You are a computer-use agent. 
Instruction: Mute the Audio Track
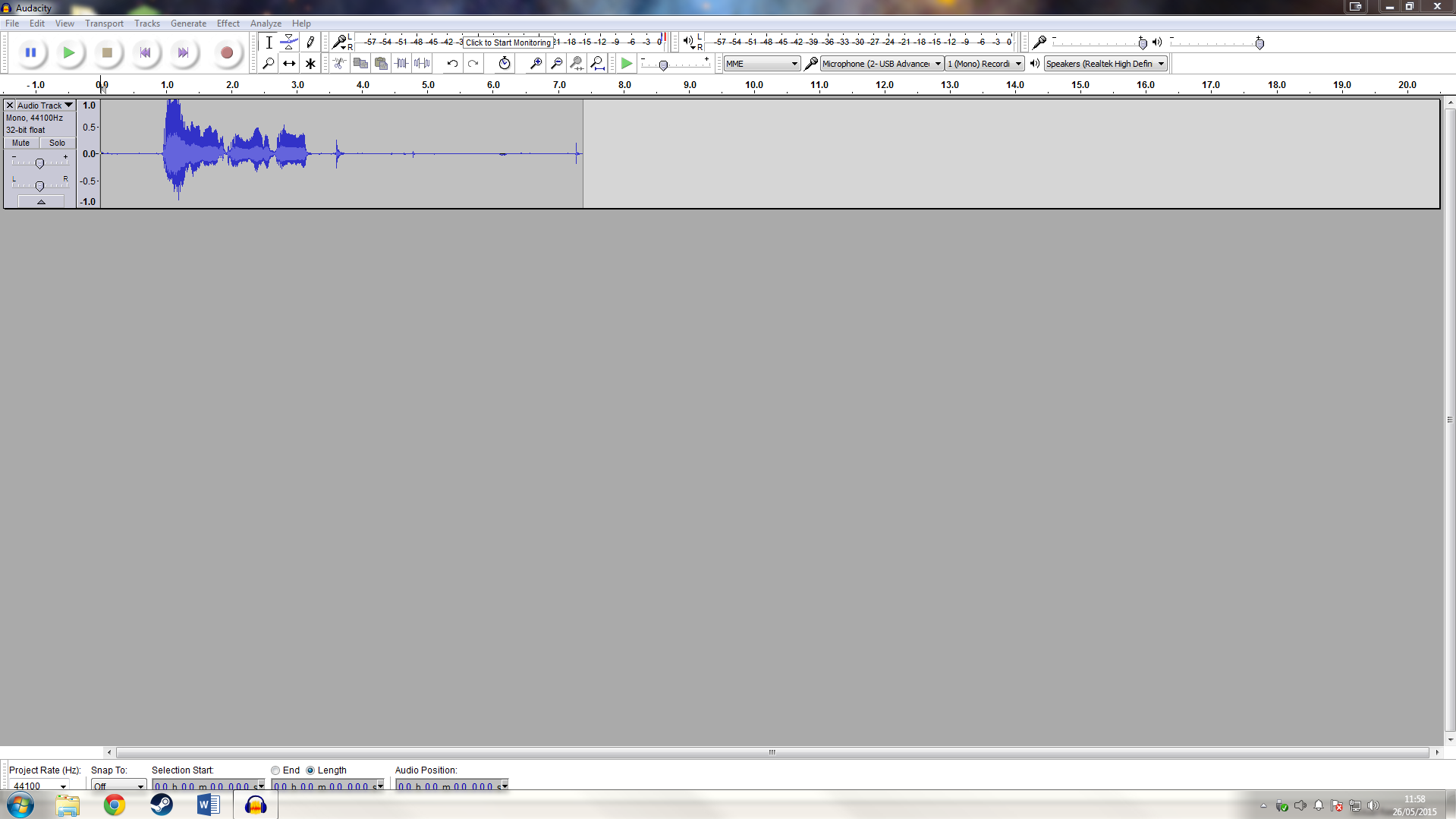(x=21, y=143)
